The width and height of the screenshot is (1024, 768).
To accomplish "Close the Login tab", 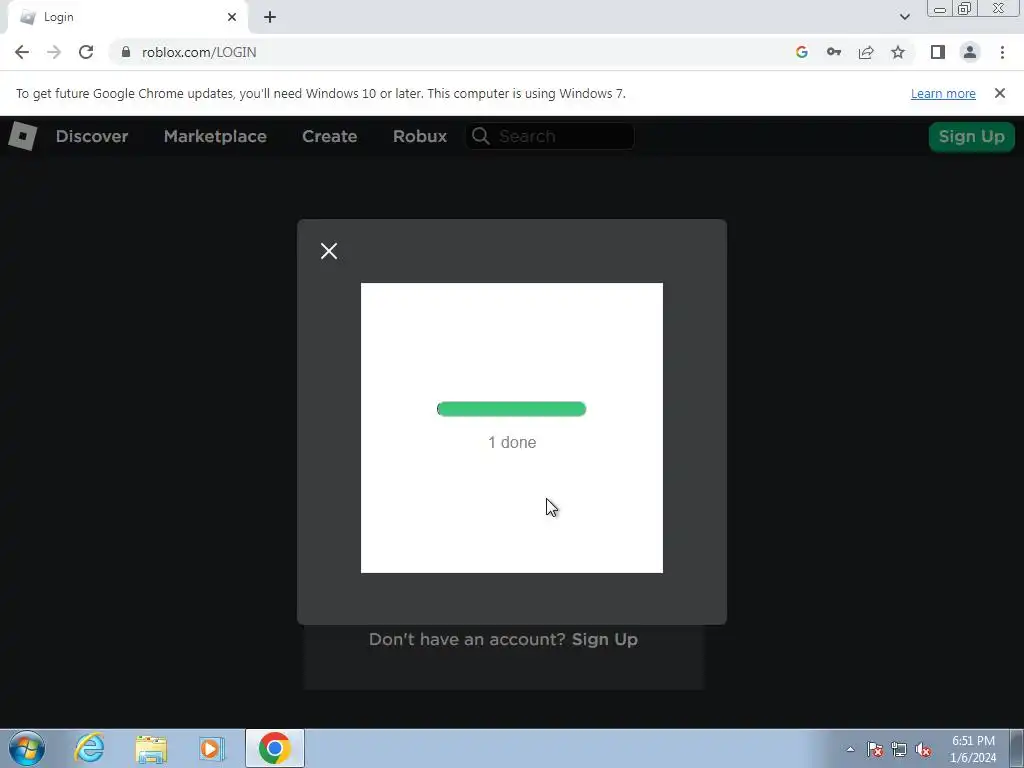I will pyautogui.click(x=232, y=17).
